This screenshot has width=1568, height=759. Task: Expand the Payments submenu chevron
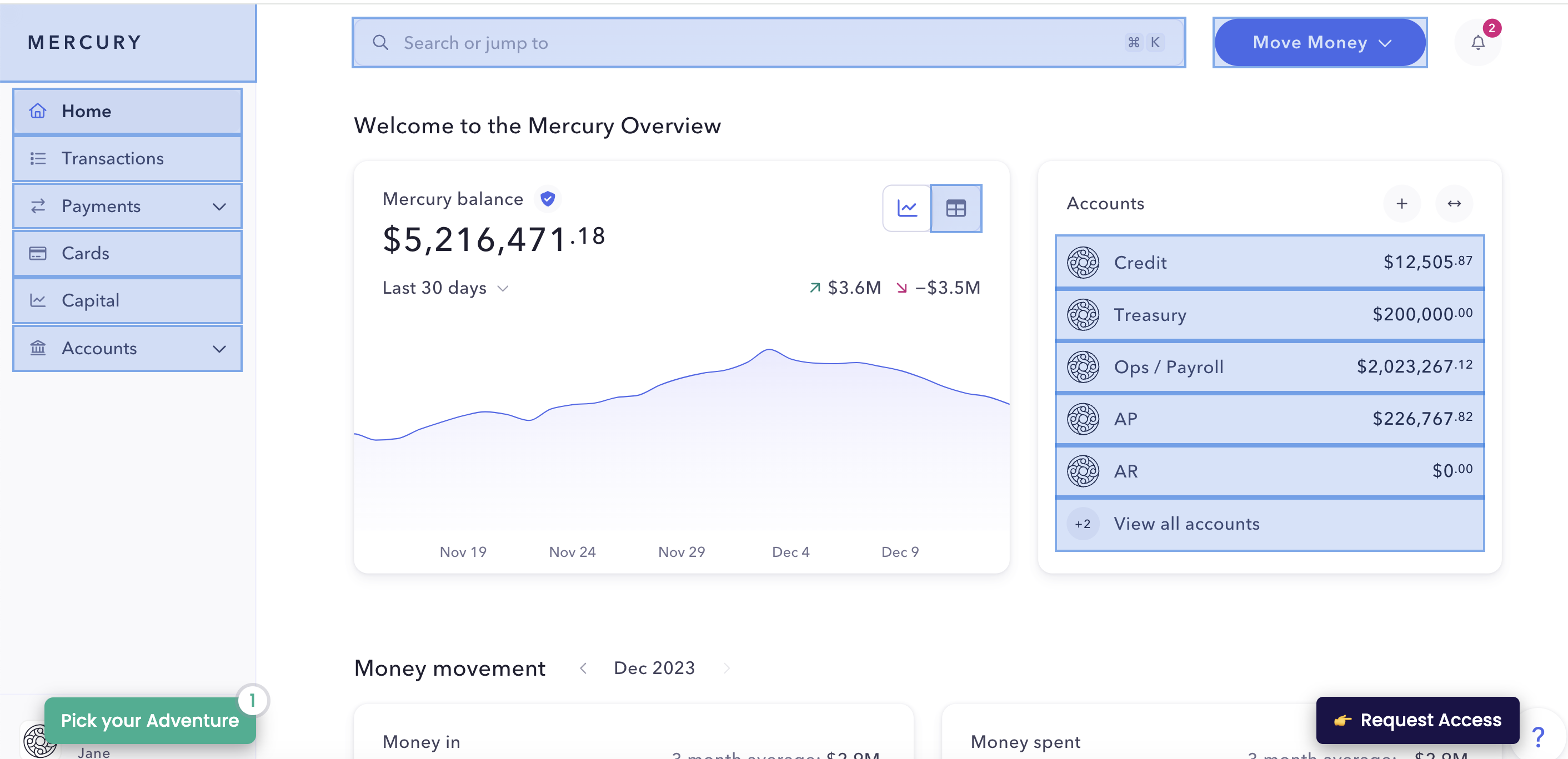[x=219, y=207]
